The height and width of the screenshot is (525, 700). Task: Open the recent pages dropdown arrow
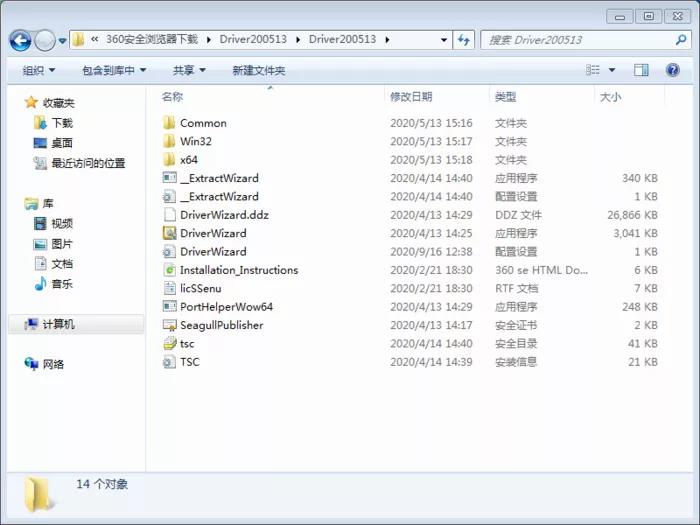point(62,41)
